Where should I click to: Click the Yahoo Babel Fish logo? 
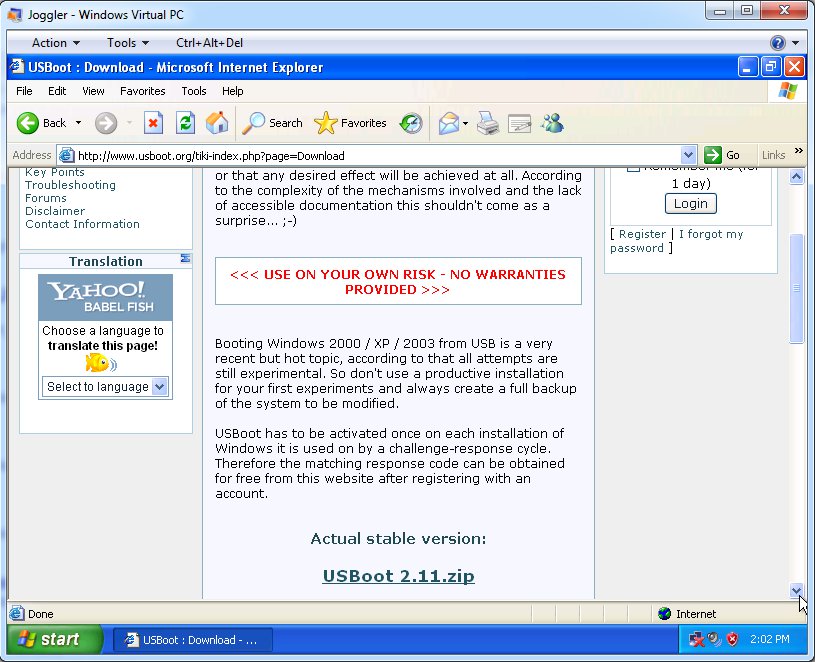pyautogui.click(x=106, y=297)
